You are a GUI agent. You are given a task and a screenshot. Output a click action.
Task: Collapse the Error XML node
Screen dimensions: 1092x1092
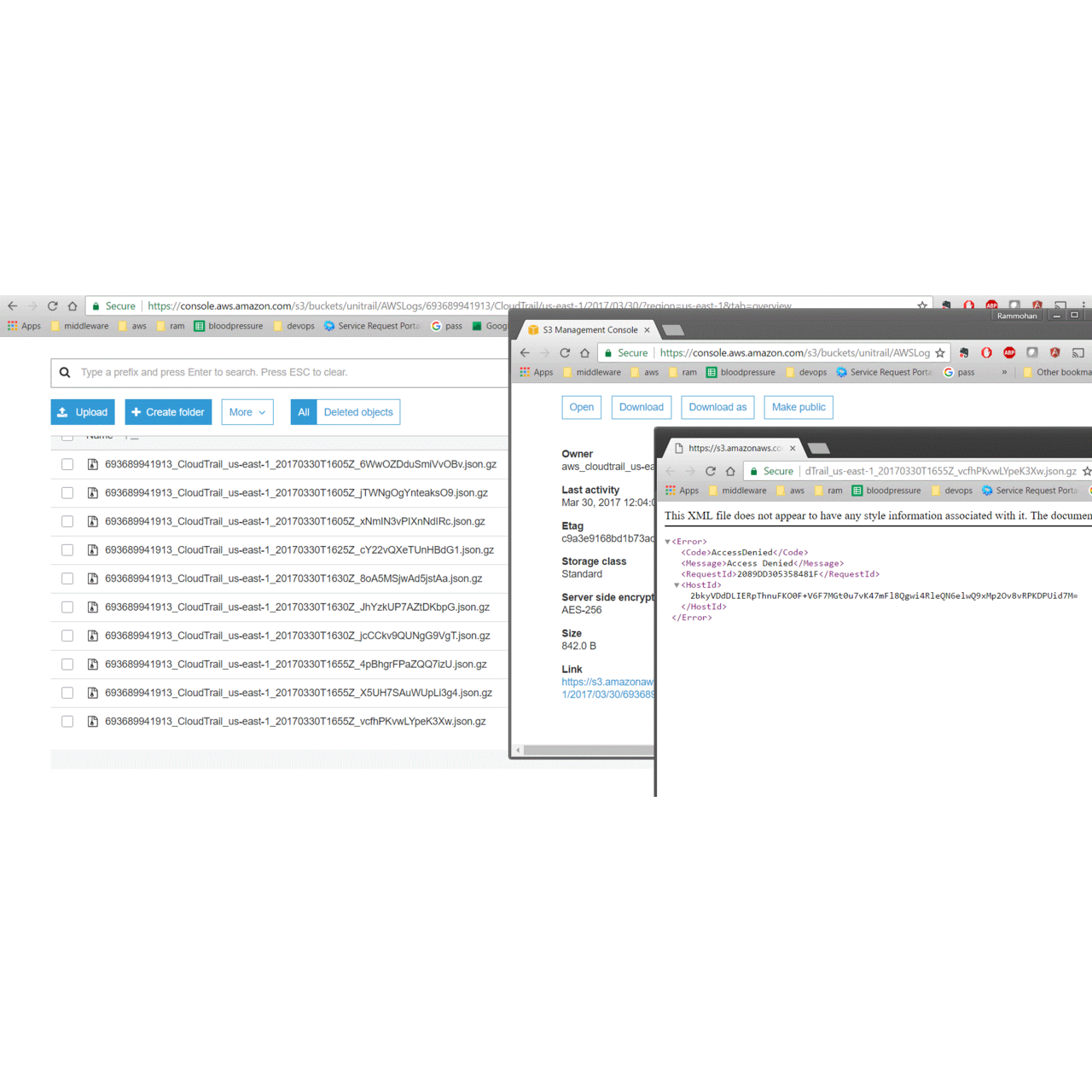668,542
